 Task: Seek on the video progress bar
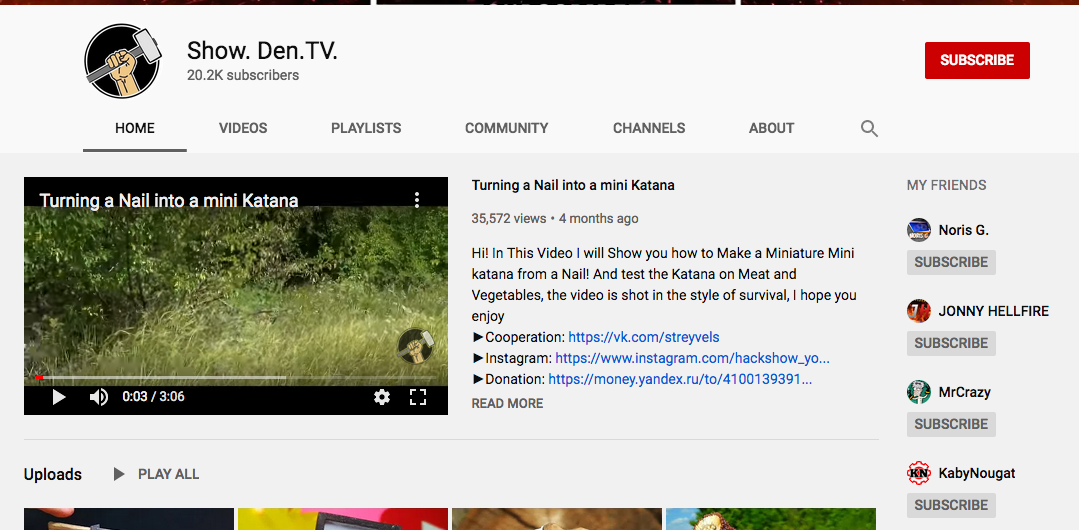point(236,377)
